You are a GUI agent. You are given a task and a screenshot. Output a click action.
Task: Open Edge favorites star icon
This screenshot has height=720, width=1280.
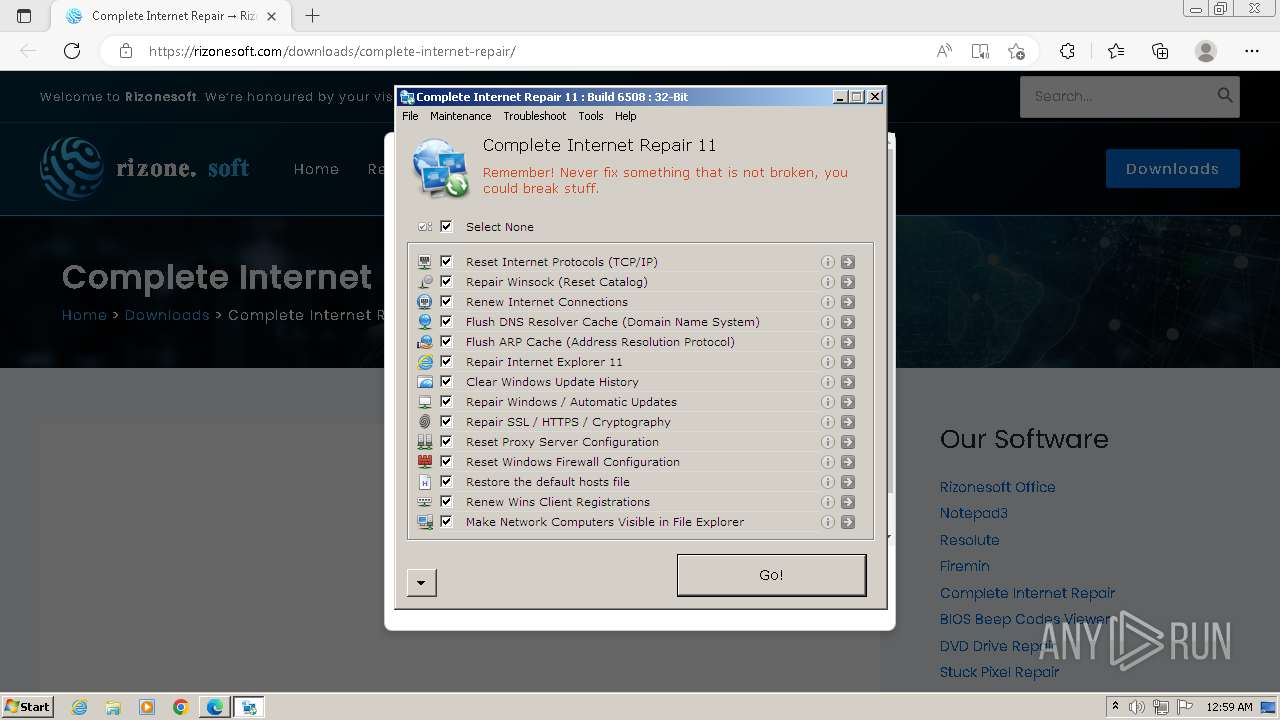(x=1116, y=51)
